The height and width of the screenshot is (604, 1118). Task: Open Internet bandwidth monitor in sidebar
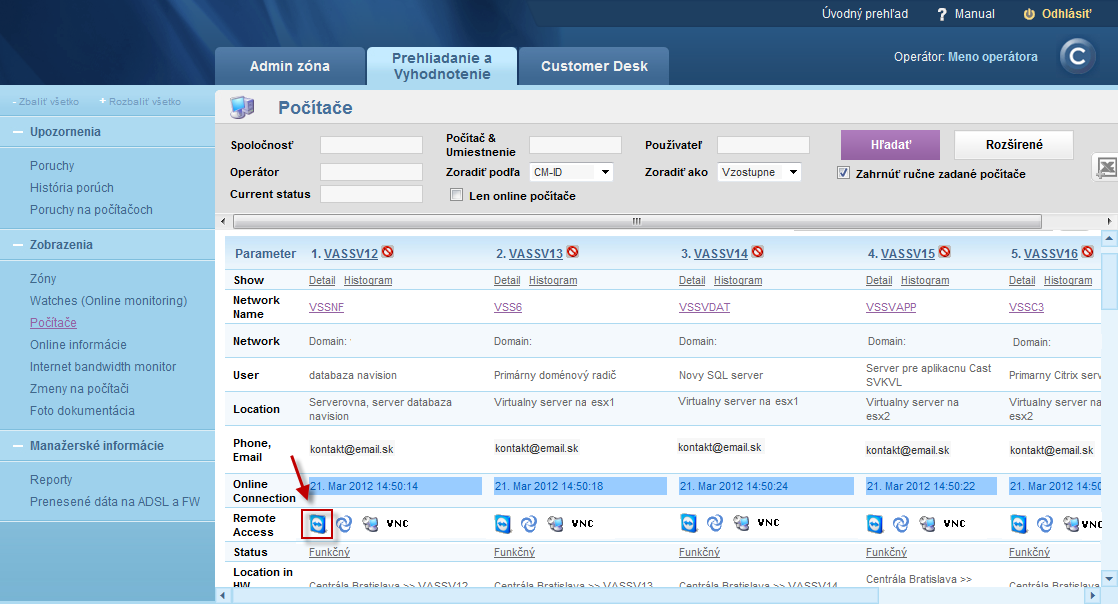coord(103,367)
